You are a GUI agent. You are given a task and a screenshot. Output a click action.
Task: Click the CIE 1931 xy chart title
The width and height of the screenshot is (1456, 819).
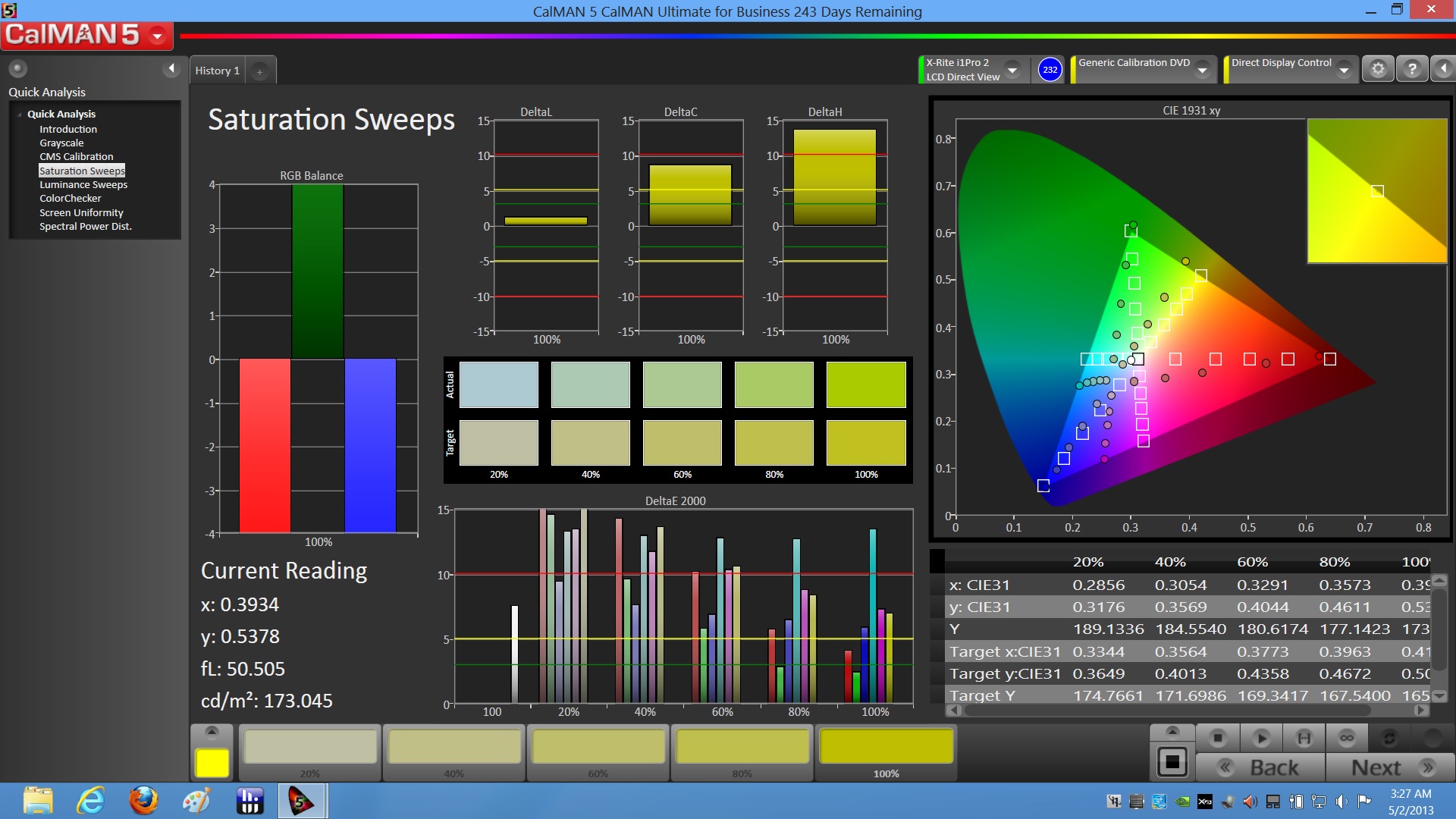(x=1191, y=111)
